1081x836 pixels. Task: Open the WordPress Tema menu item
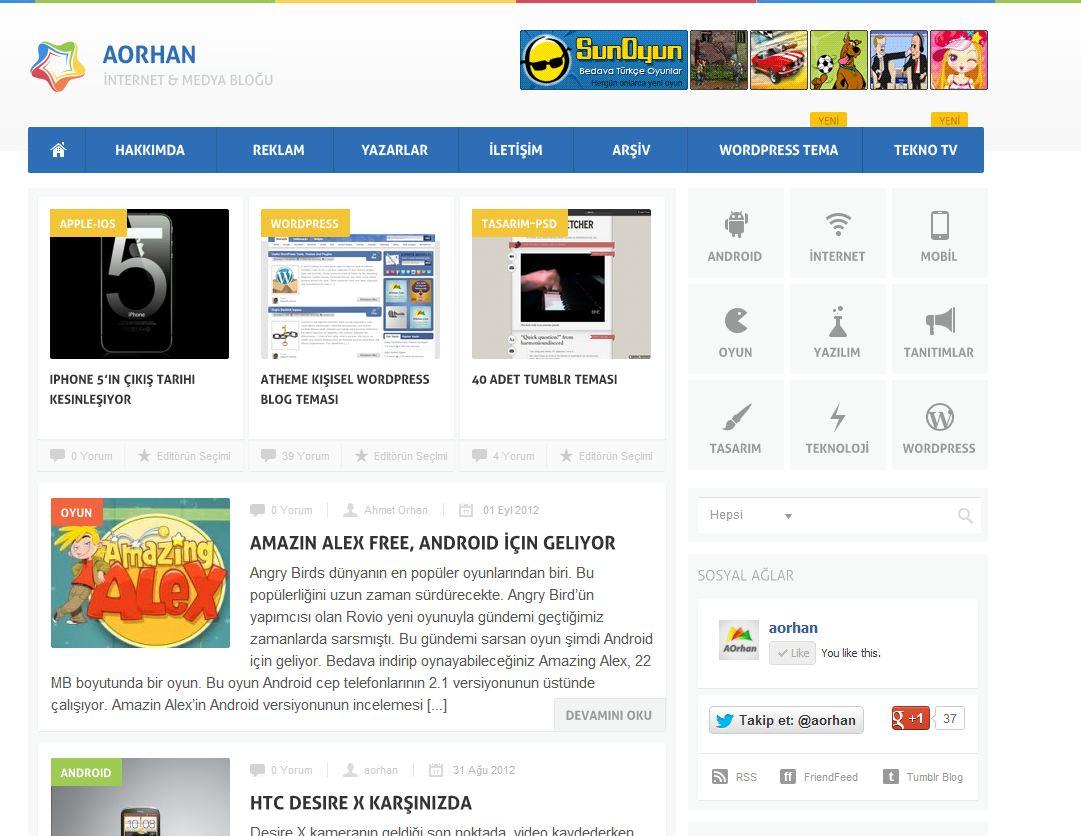[778, 150]
